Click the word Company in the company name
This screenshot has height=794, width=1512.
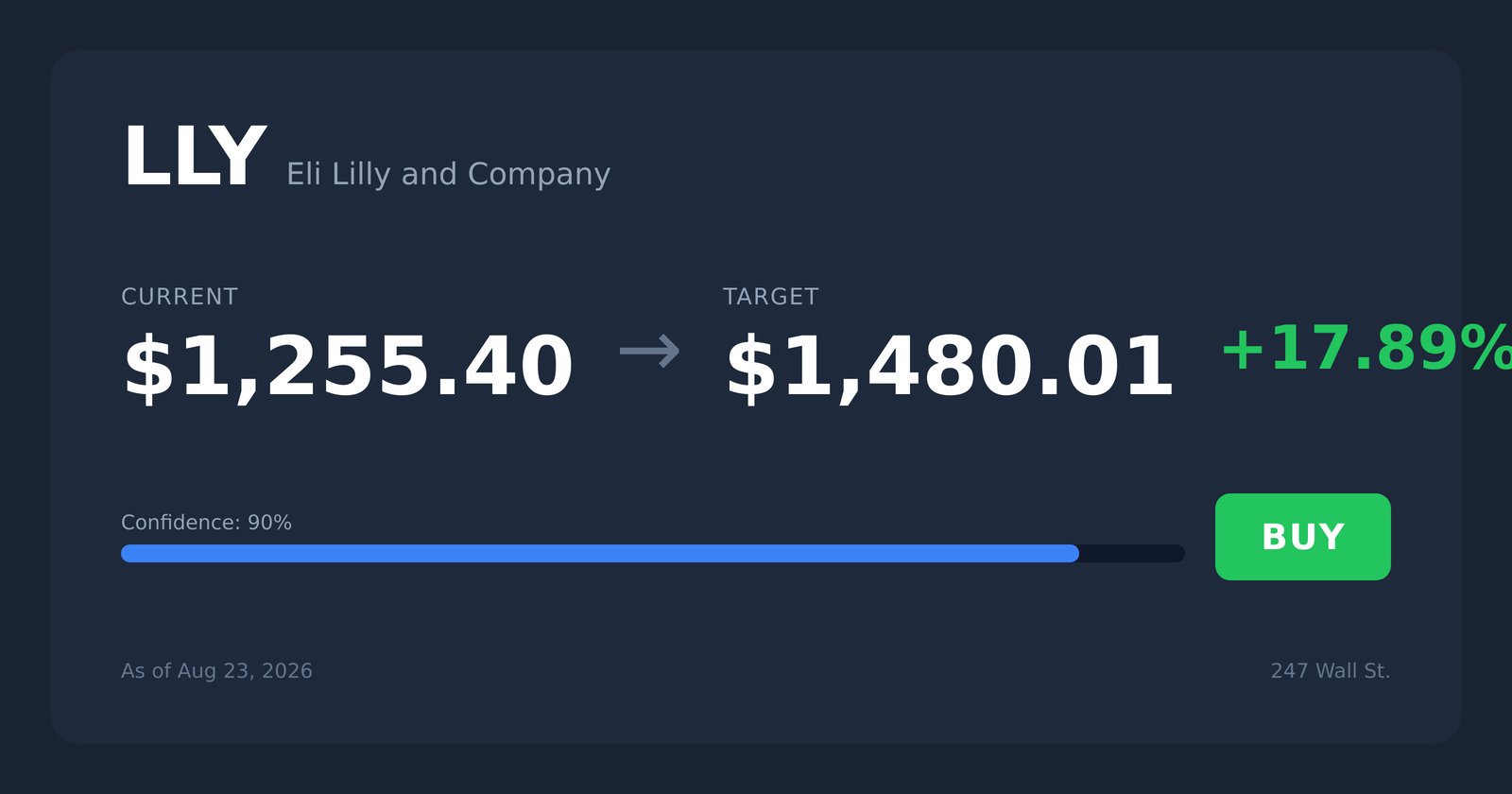pyautogui.click(x=539, y=174)
